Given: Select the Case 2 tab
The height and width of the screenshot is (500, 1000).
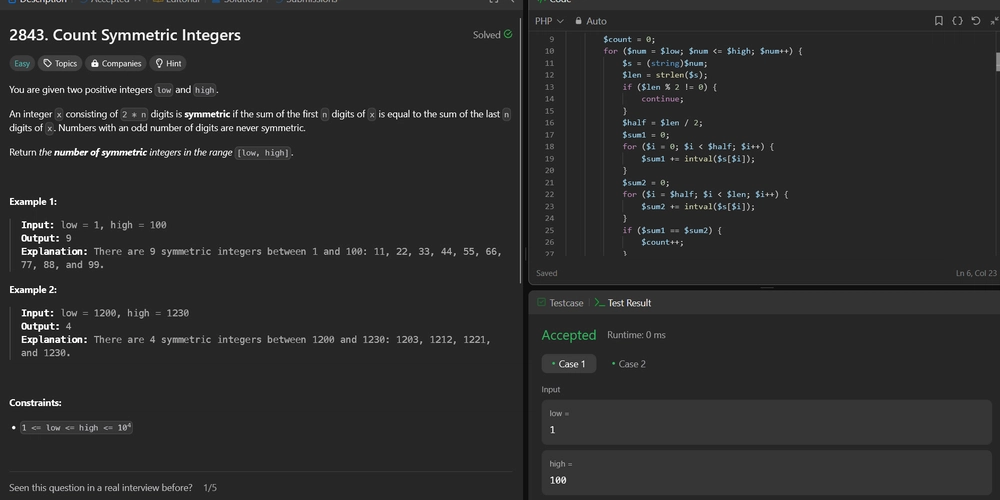Looking at the screenshot, I should pyautogui.click(x=629, y=364).
